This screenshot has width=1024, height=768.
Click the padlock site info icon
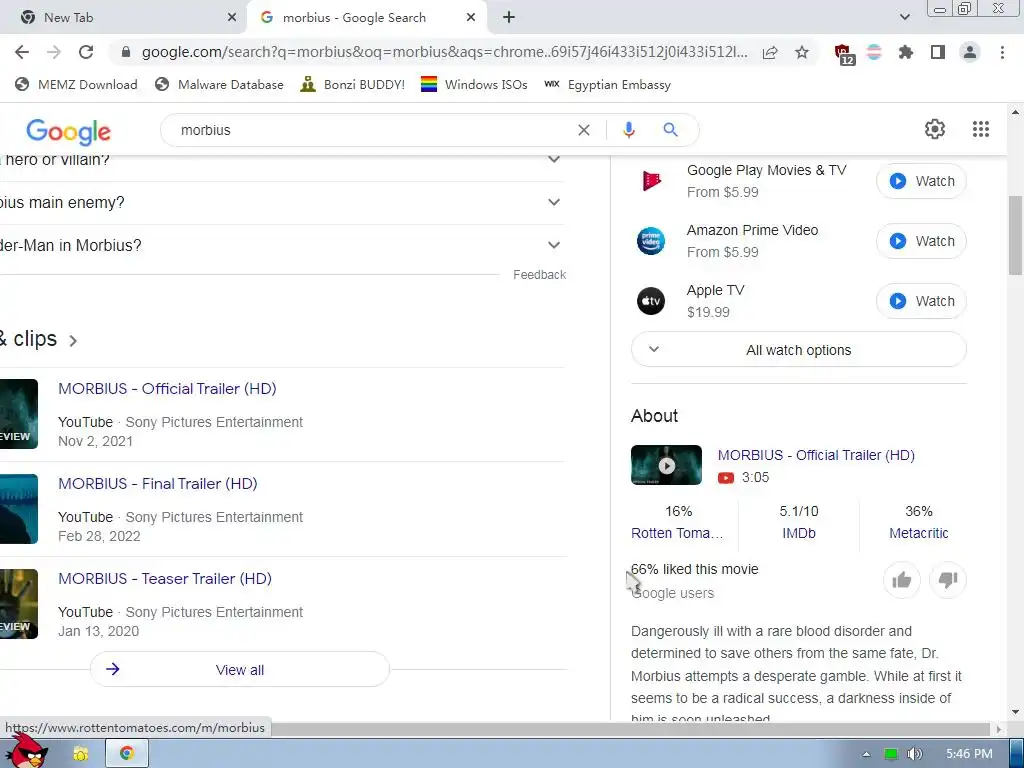(x=127, y=52)
